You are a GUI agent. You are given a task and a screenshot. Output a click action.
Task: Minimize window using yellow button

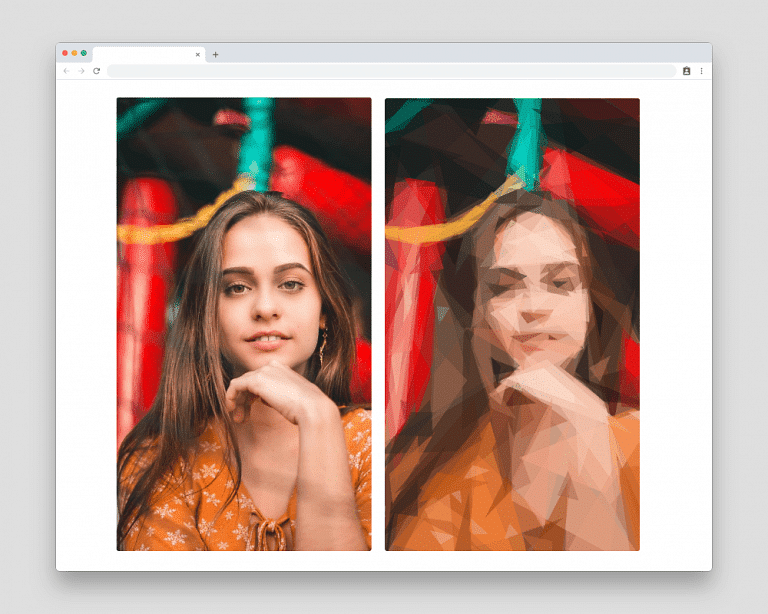[74, 53]
